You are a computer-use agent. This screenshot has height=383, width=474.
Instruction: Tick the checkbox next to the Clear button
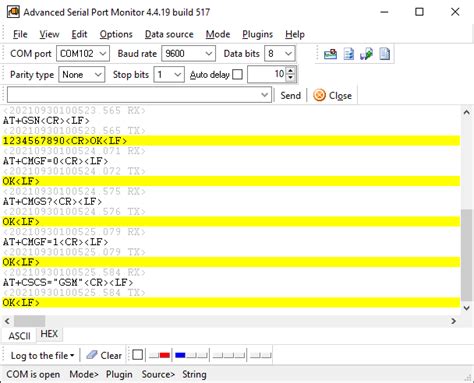(x=137, y=355)
